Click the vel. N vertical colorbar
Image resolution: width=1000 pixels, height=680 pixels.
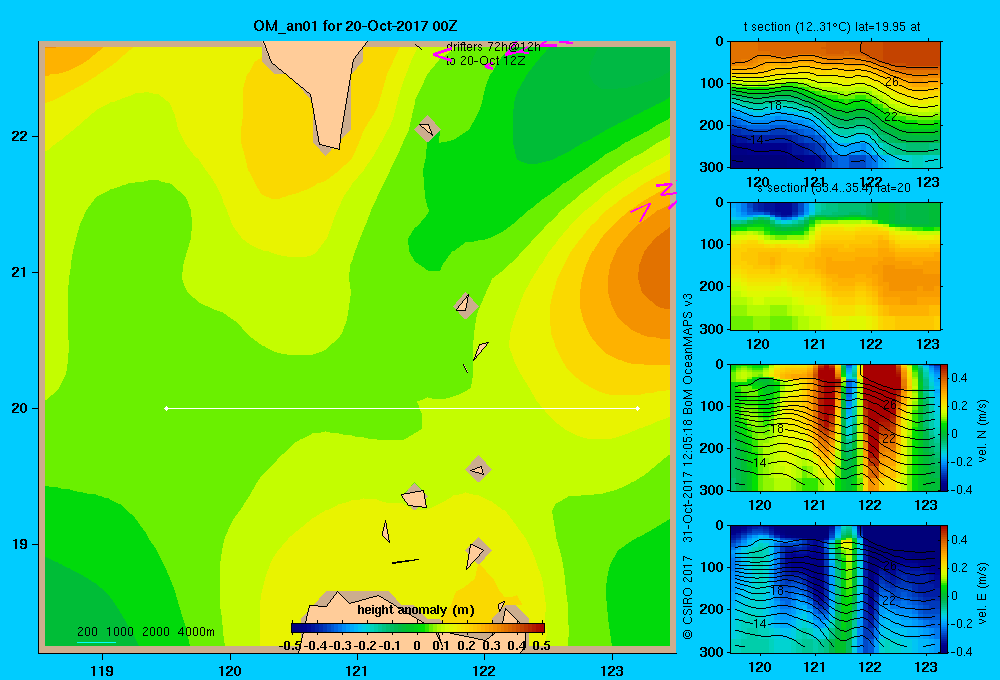click(x=945, y=427)
